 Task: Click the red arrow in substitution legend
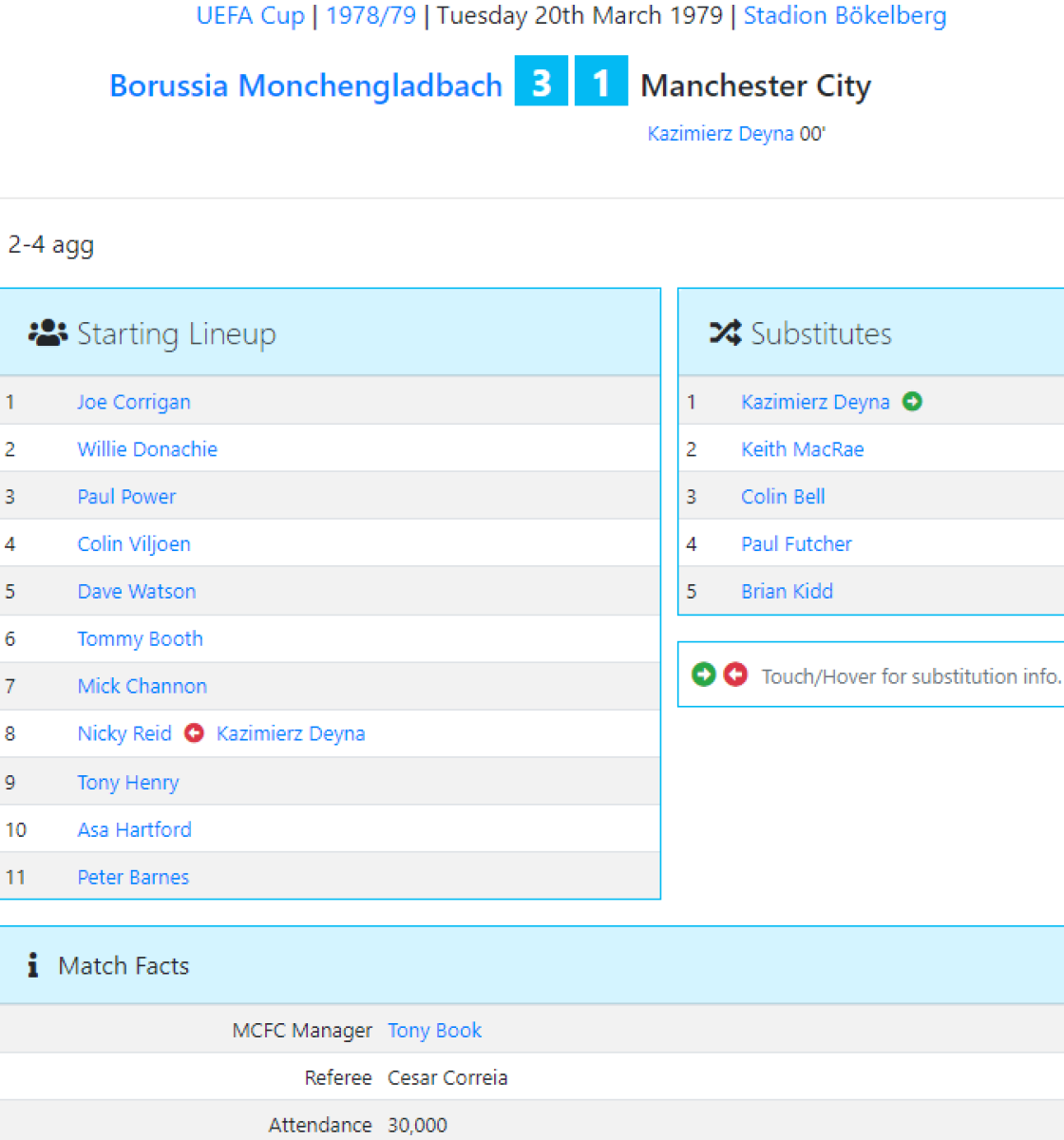735,674
